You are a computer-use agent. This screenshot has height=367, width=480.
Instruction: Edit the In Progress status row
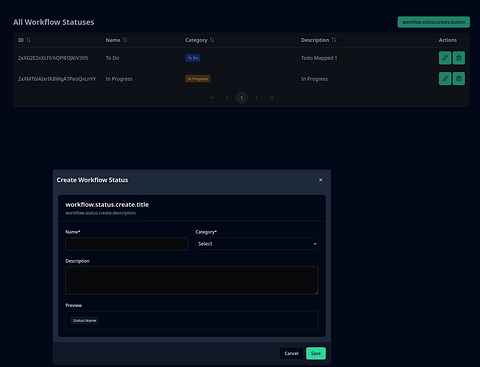[445, 79]
